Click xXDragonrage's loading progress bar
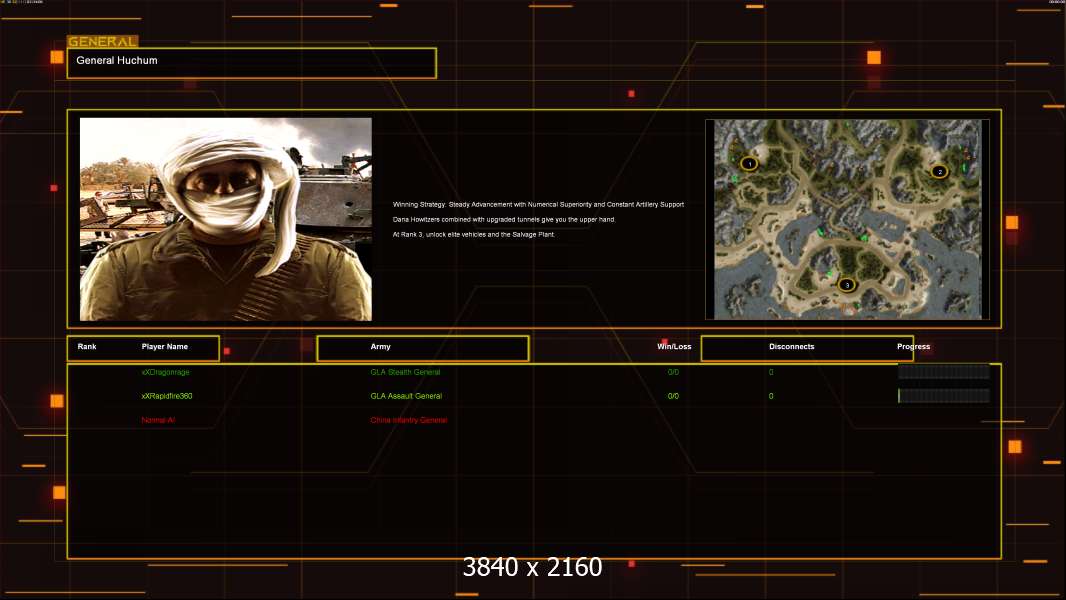The image size is (1066, 600). (x=943, y=372)
